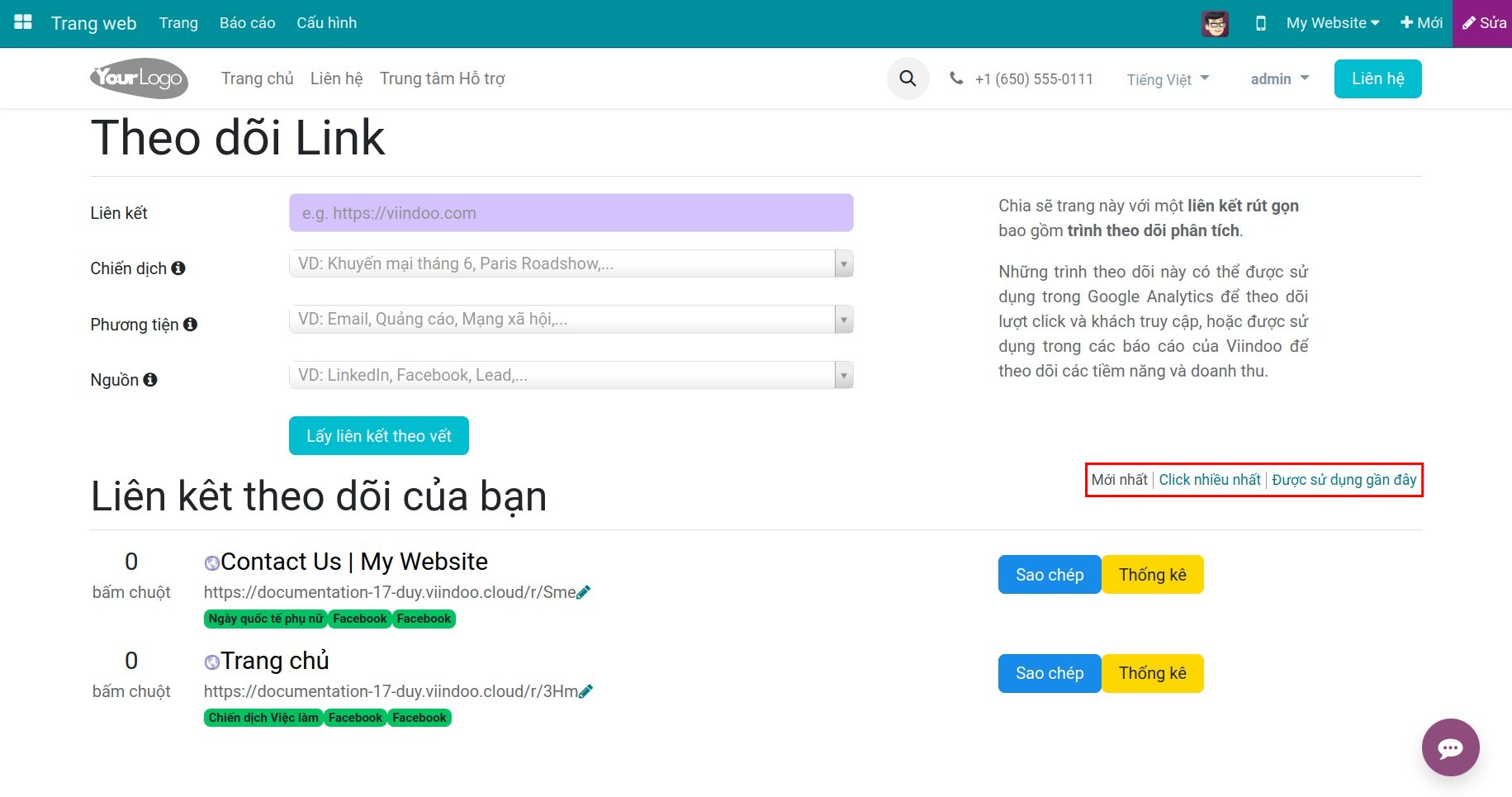The width and height of the screenshot is (1512, 797).
Task: Click the info icon beside Chiến dịch
Action: (178, 268)
